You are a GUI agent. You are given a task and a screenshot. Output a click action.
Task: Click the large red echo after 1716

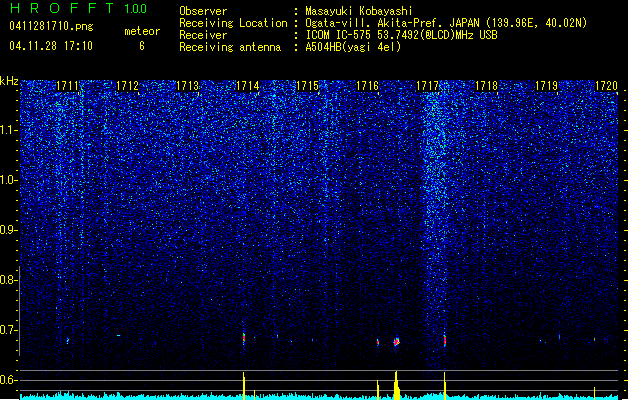(x=396, y=342)
